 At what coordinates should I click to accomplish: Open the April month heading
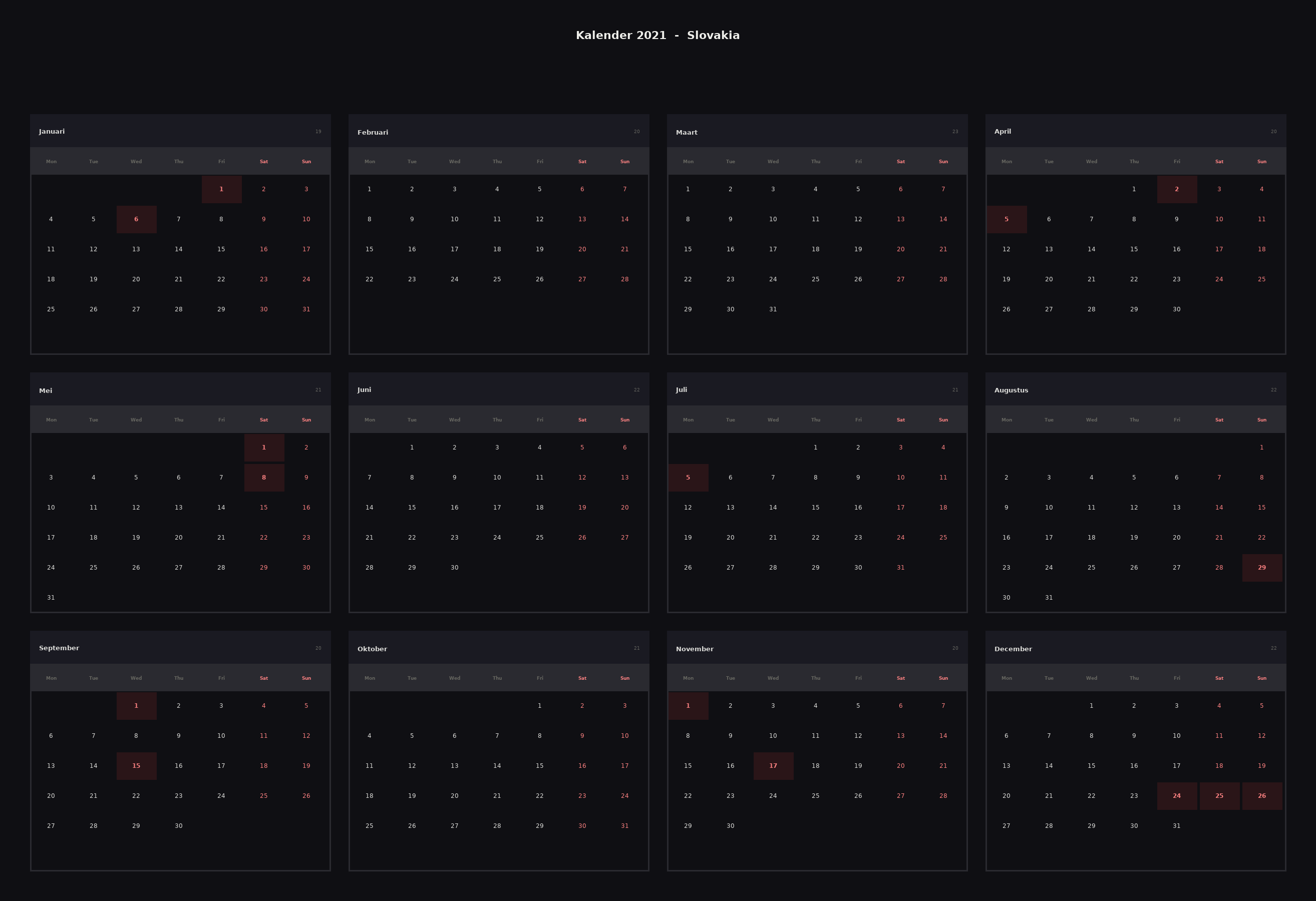(x=1003, y=131)
